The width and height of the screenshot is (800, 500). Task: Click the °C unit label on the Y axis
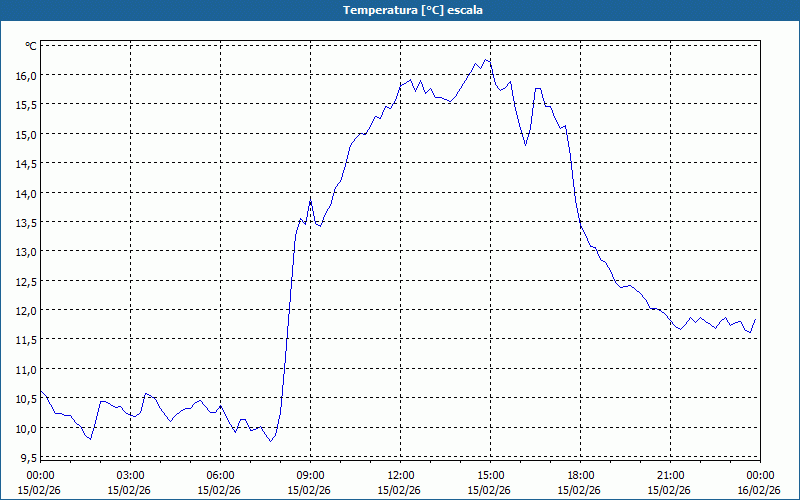(x=31, y=46)
